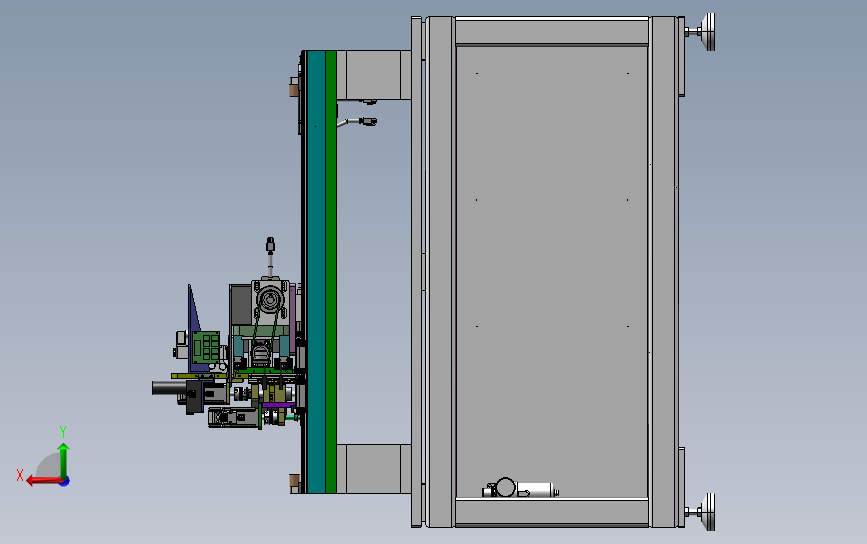The height and width of the screenshot is (544, 867).
Task: Select the blue triangular bracket part
Action: pyautogui.click(x=194, y=326)
